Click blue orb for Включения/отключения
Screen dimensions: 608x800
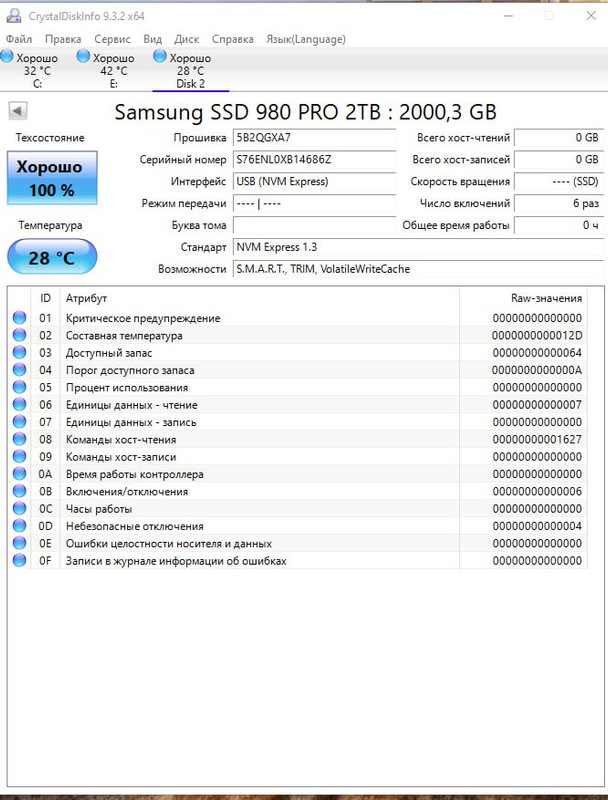19,491
